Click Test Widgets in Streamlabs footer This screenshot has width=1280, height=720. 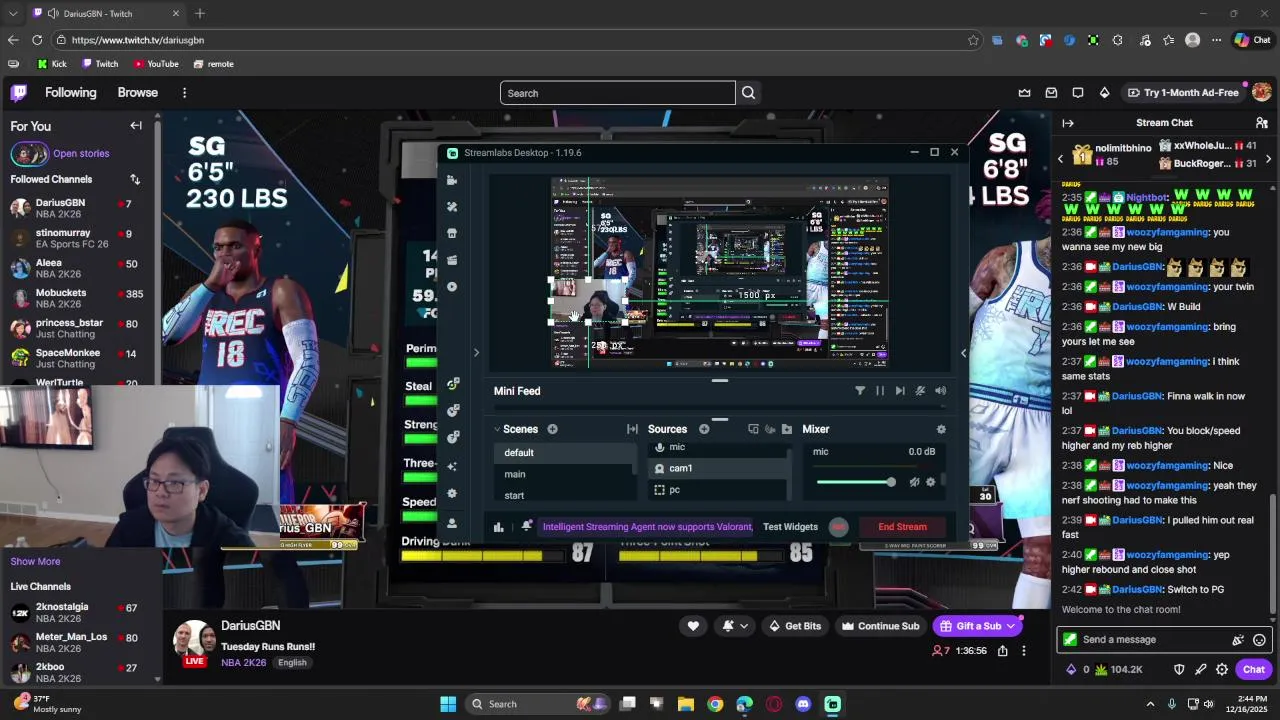tap(790, 527)
